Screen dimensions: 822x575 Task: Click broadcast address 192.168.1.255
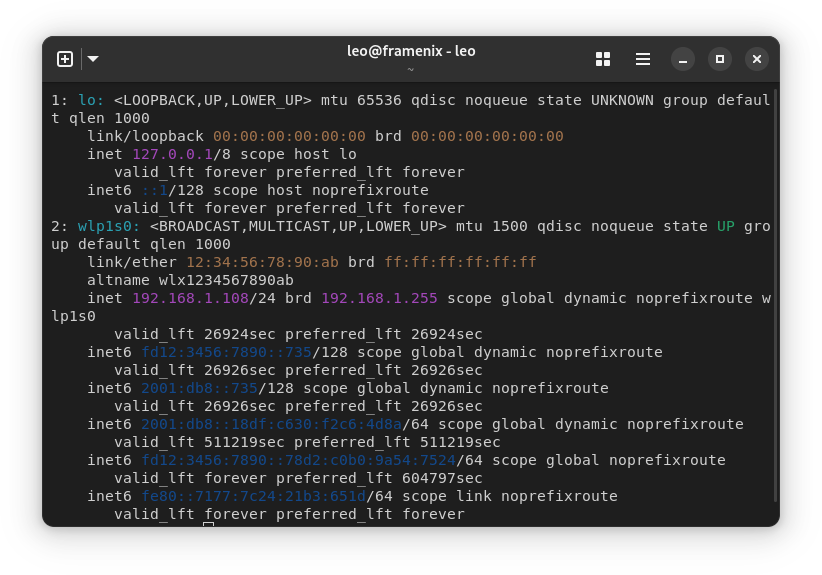379,298
